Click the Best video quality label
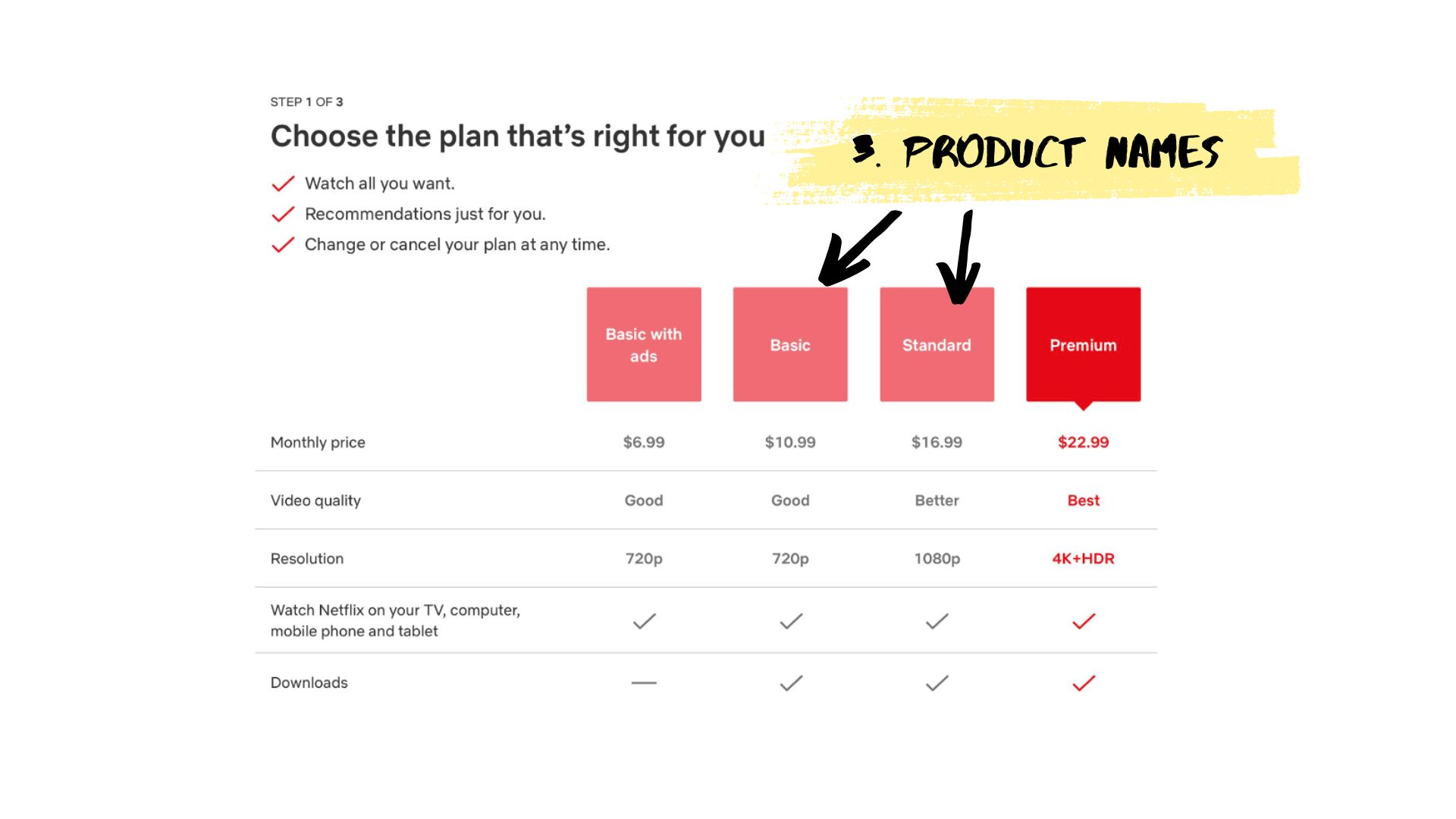The image size is (1456, 819). click(x=1083, y=500)
